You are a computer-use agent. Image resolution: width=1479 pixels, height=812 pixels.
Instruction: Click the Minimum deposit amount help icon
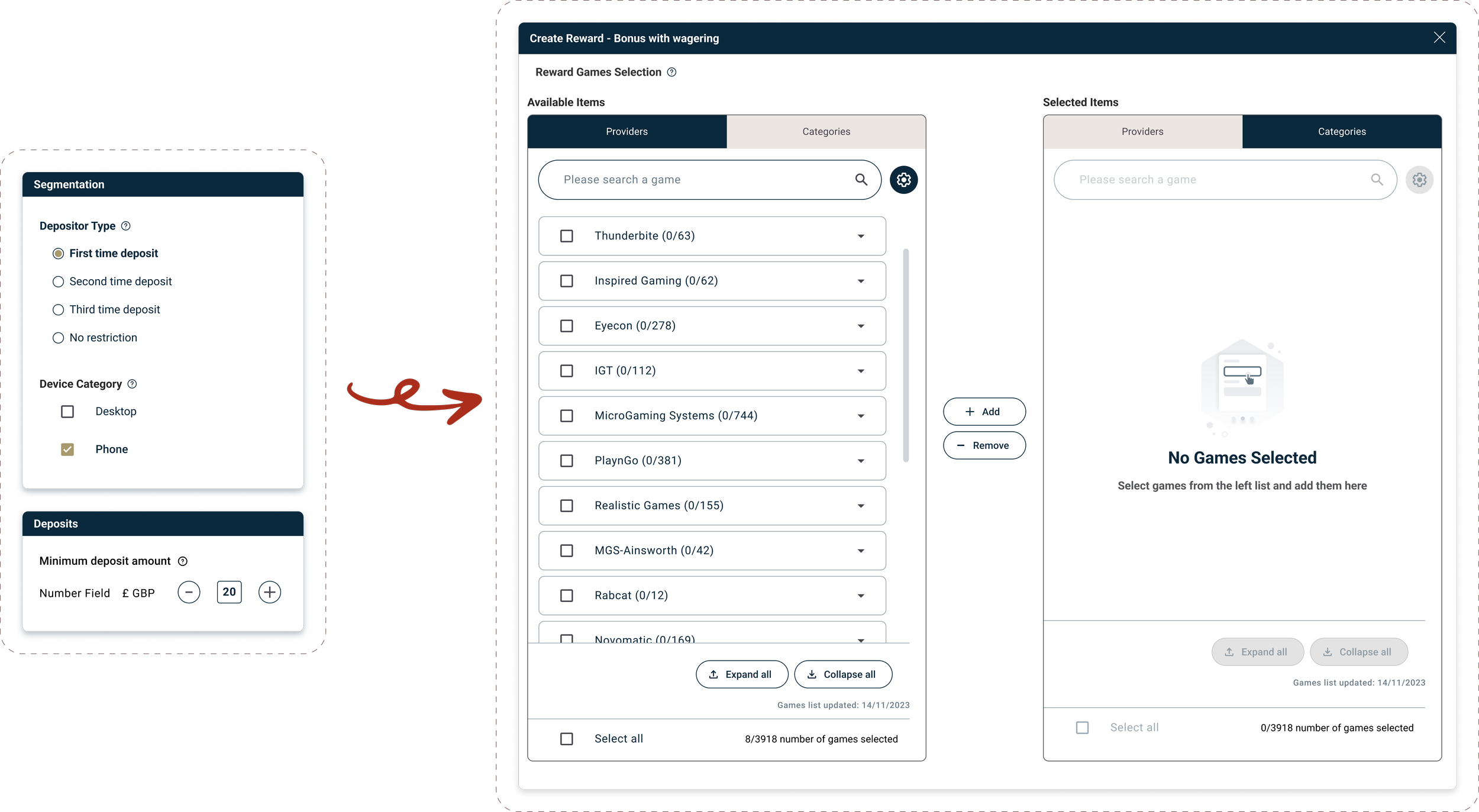(x=183, y=561)
